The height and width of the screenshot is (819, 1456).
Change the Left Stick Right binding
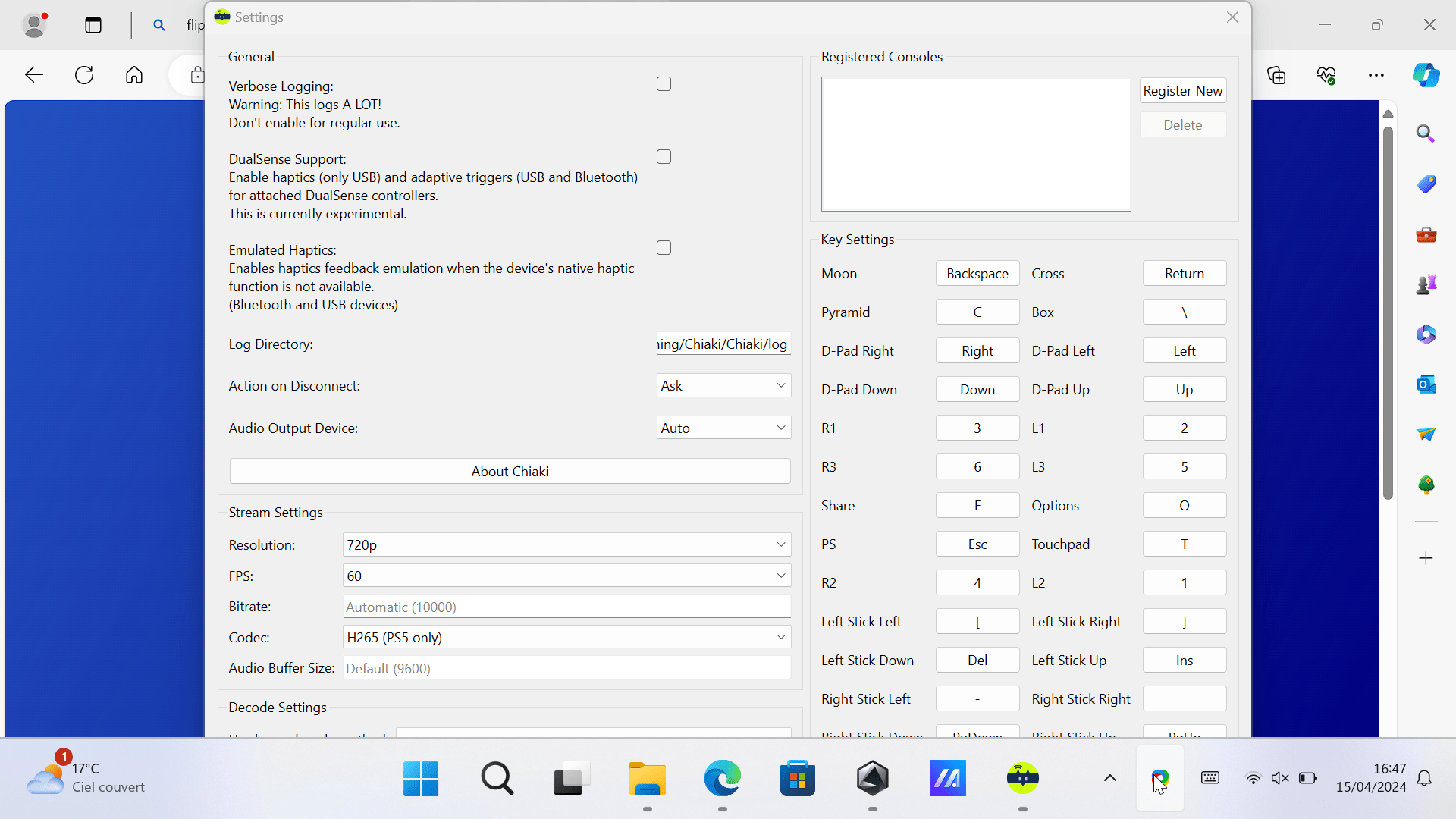click(1185, 622)
